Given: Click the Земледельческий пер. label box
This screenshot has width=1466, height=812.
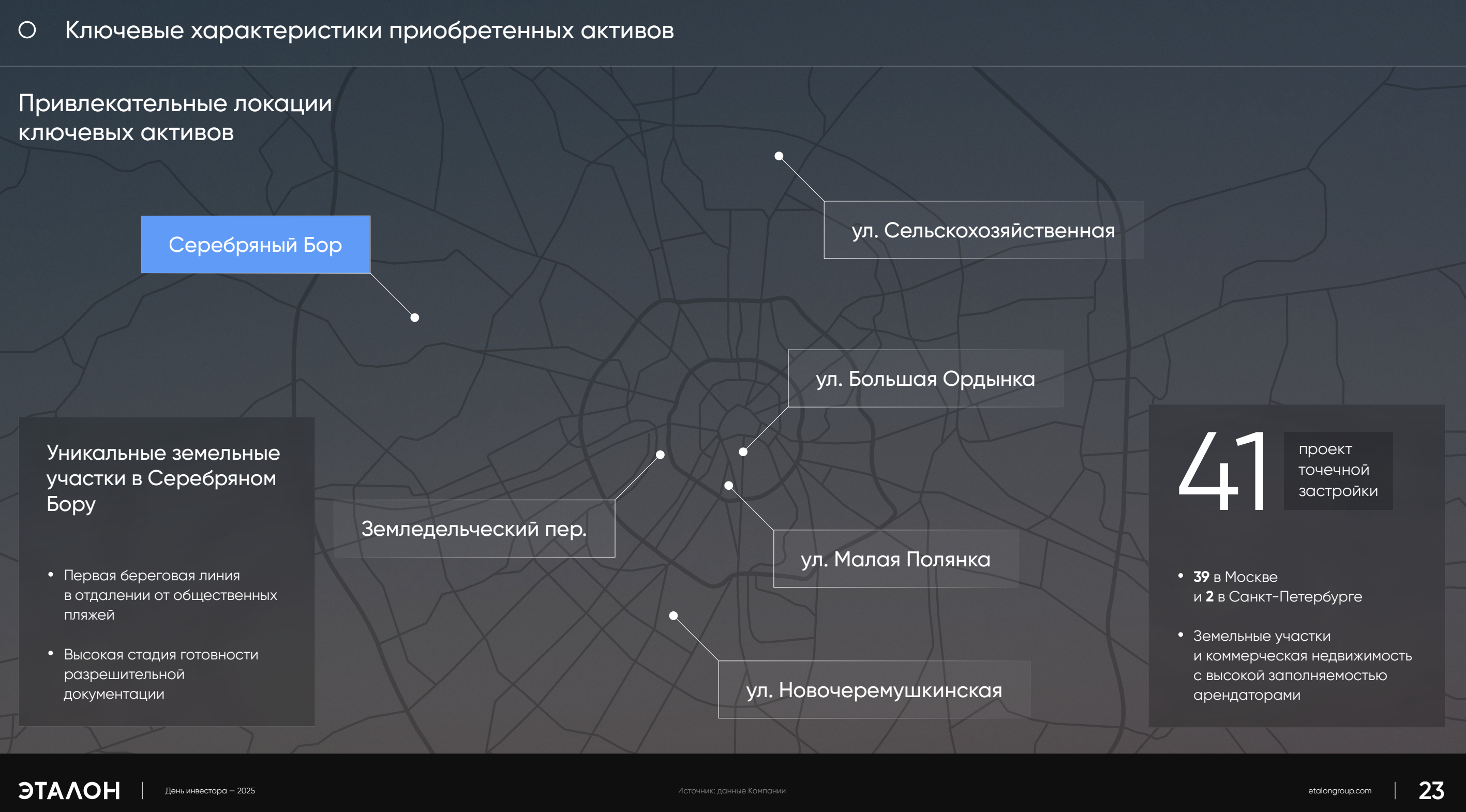Looking at the screenshot, I should pyautogui.click(x=473, y=529).
